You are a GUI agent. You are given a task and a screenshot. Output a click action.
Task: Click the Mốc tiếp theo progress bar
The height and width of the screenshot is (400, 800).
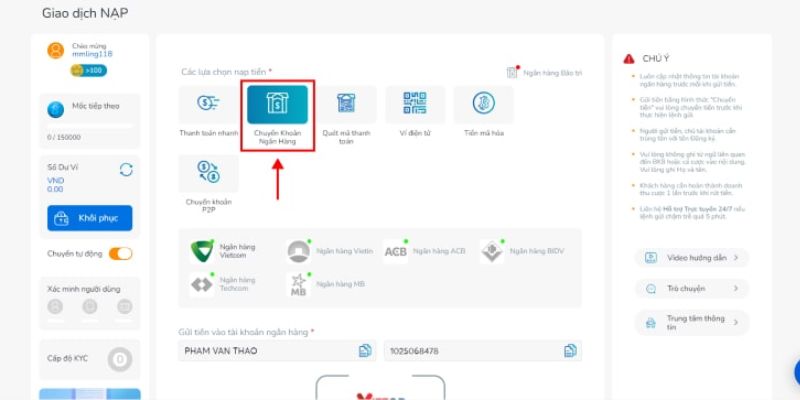point(90,125)
